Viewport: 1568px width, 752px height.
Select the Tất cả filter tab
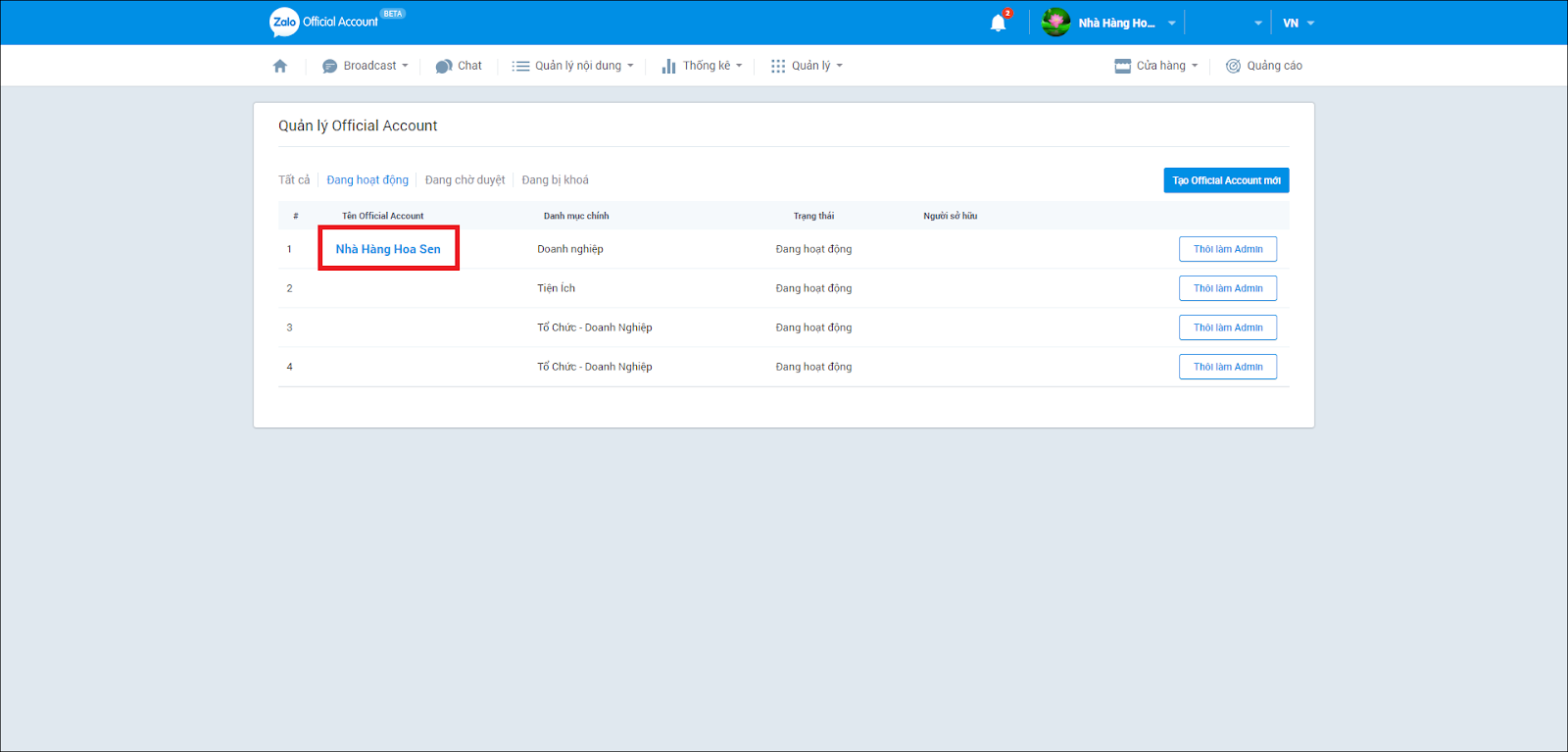294,179
